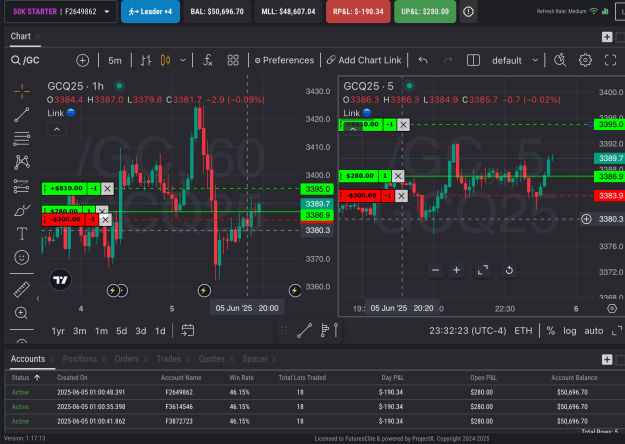This screenshot has height=444, width=625.
Task: Toggle the ETH session setting
Action: pos(523,331)
